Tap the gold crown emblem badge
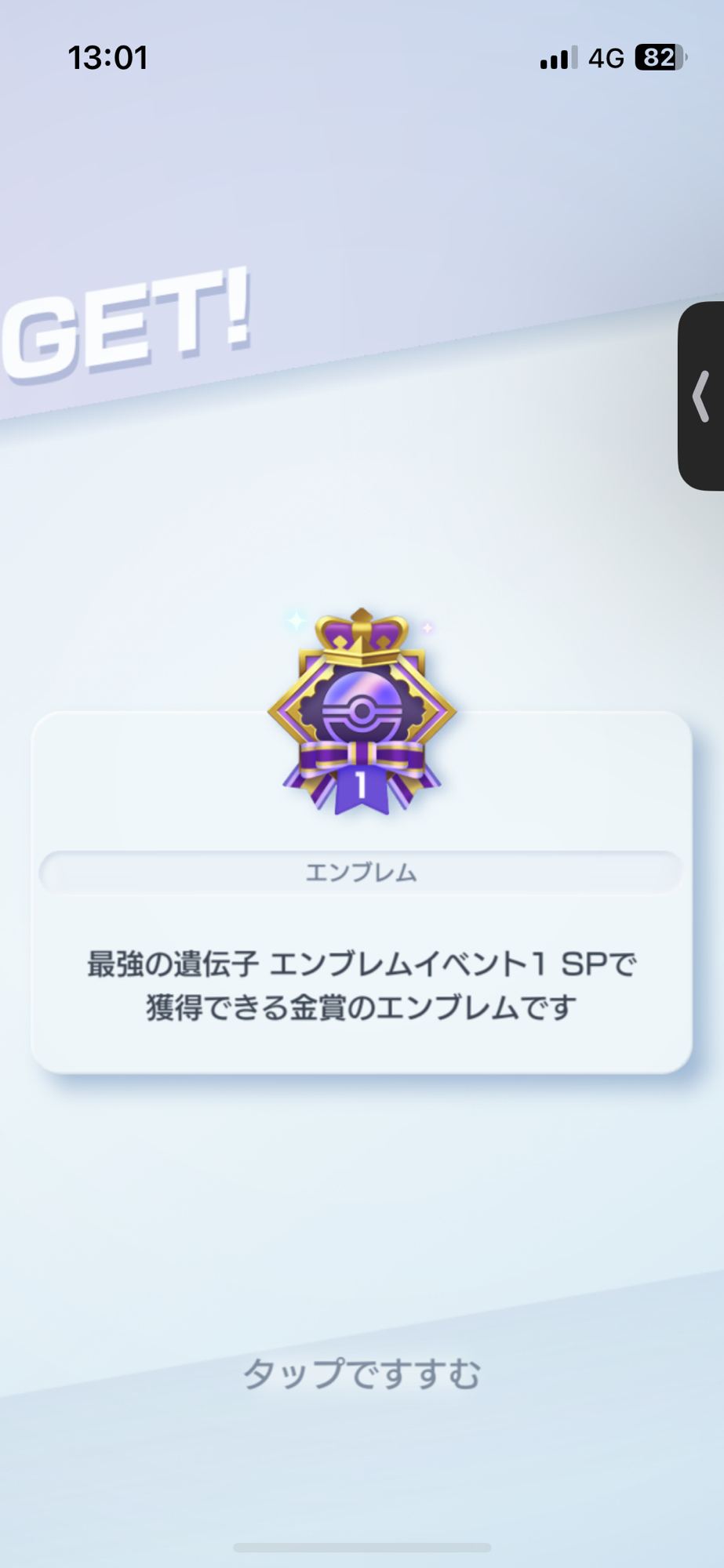Screen dimensions: 724x1568 tap(362, 712)
